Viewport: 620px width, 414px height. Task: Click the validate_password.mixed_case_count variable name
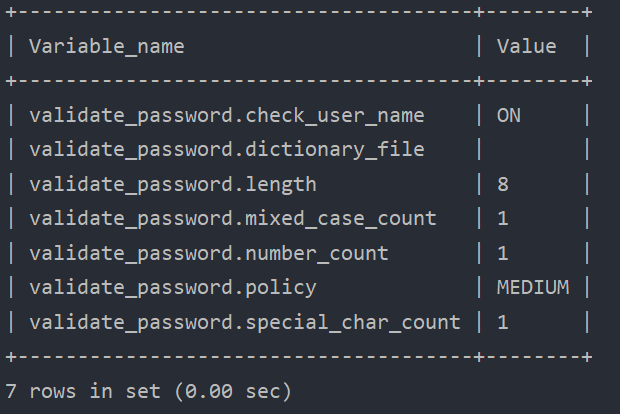coord(233,218)
